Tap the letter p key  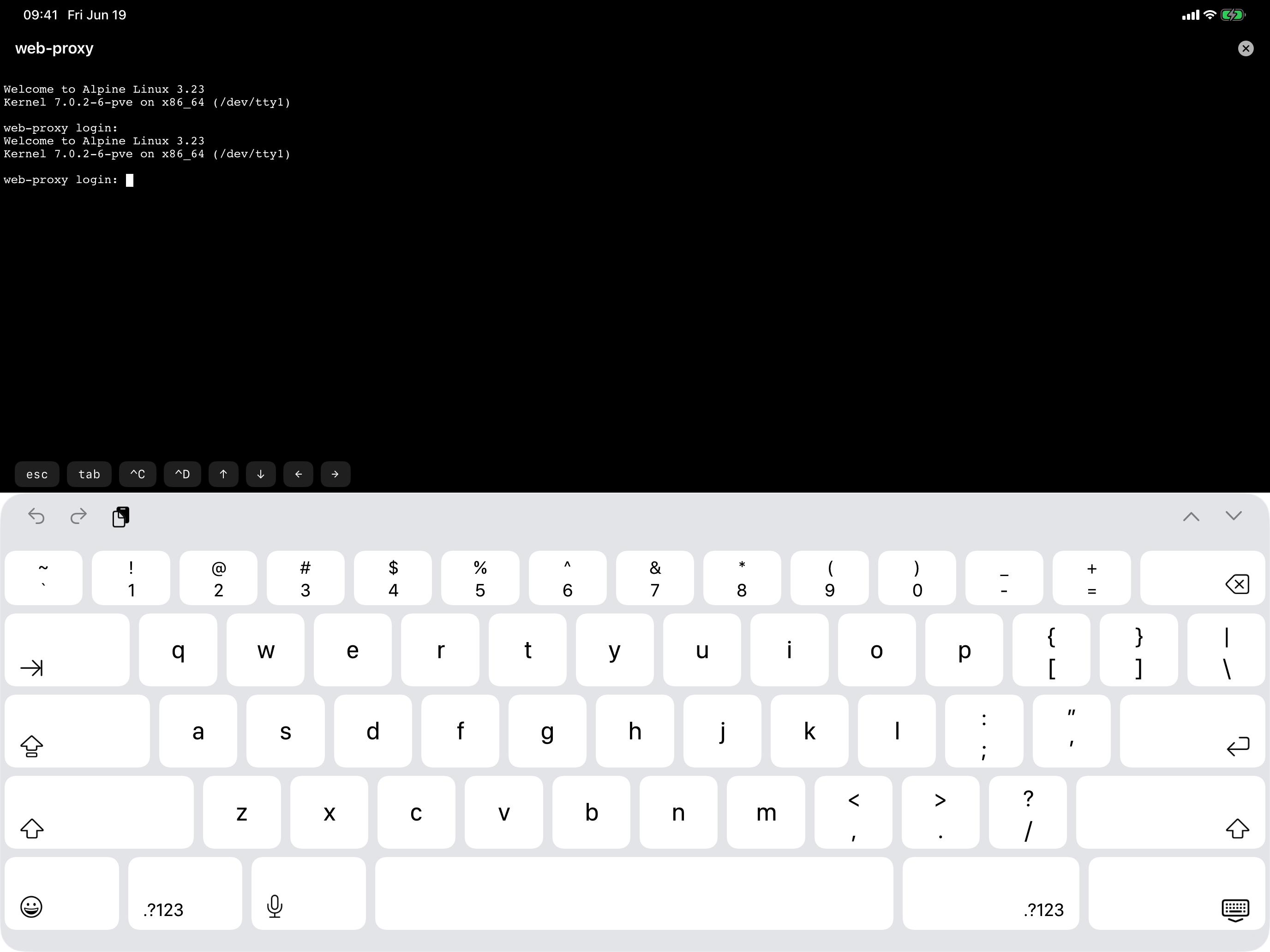point(964,649)
